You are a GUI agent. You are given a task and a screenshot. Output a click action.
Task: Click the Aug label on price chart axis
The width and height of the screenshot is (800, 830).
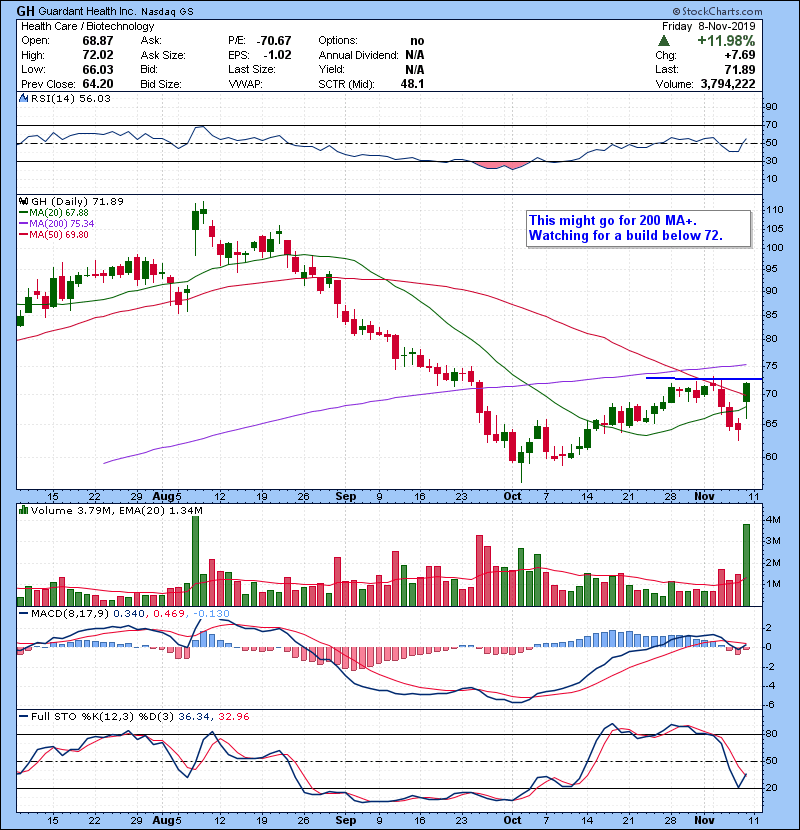(x=165, y=495)
